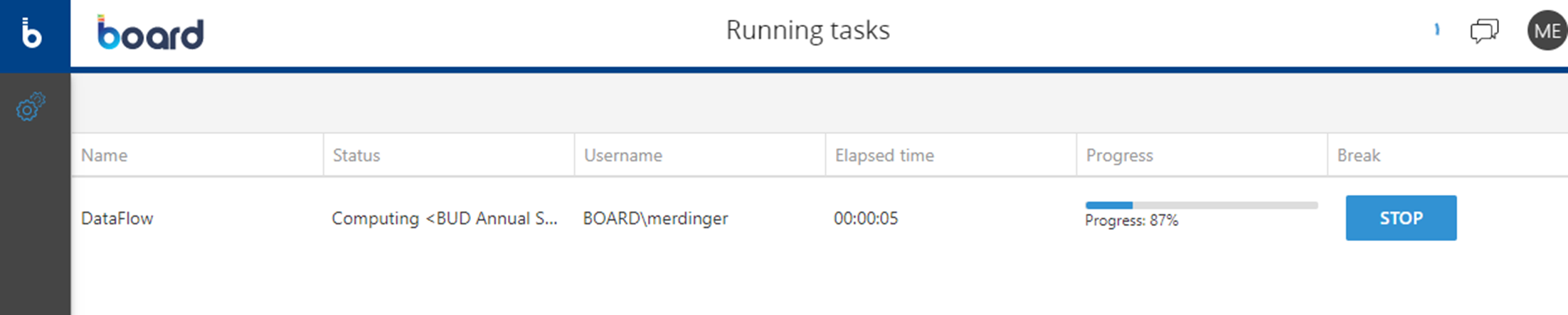Sort by the Name column header
Image resolution: width=1568 pixels, height=315 pixels.
click(105, 155)
